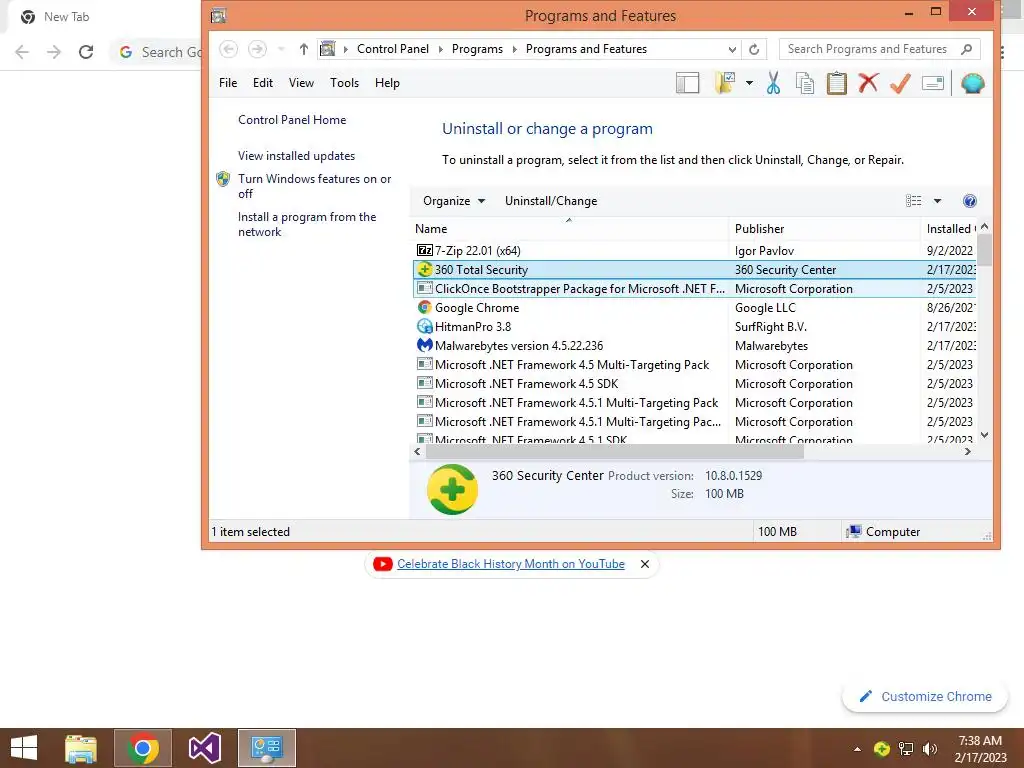This screenshot has width=1024, height=768.
Task: Select Microsoft .NET Framework 4.5 Multi-Targeting Pack
Action: pyautogui.click(x=695, y=364)
